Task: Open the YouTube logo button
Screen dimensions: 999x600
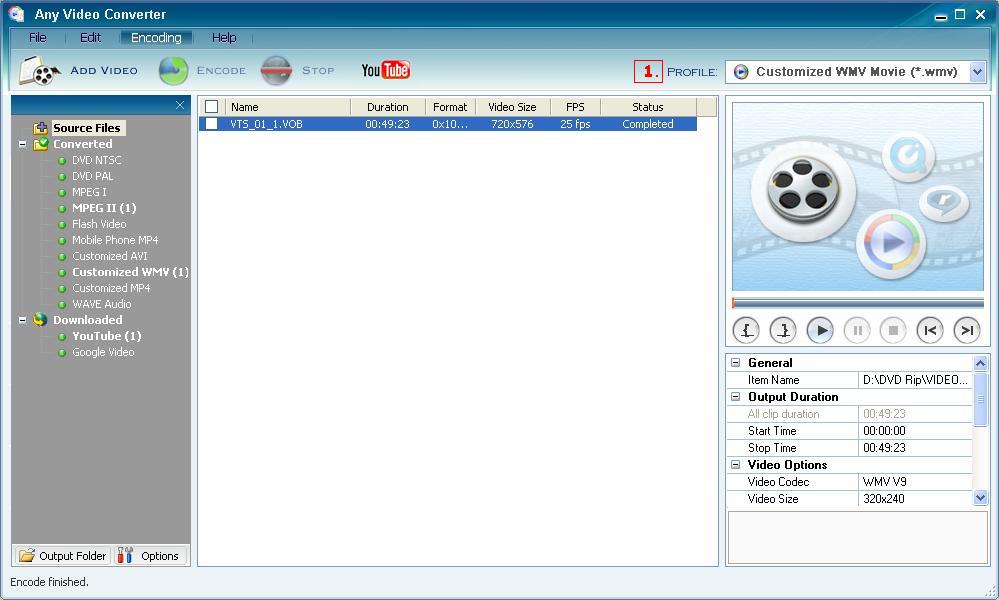Action: 385,70
